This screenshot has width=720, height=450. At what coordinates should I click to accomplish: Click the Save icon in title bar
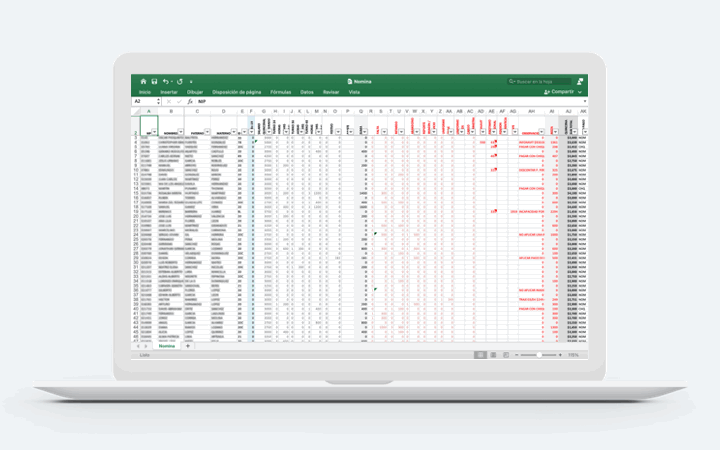(154, 81)
